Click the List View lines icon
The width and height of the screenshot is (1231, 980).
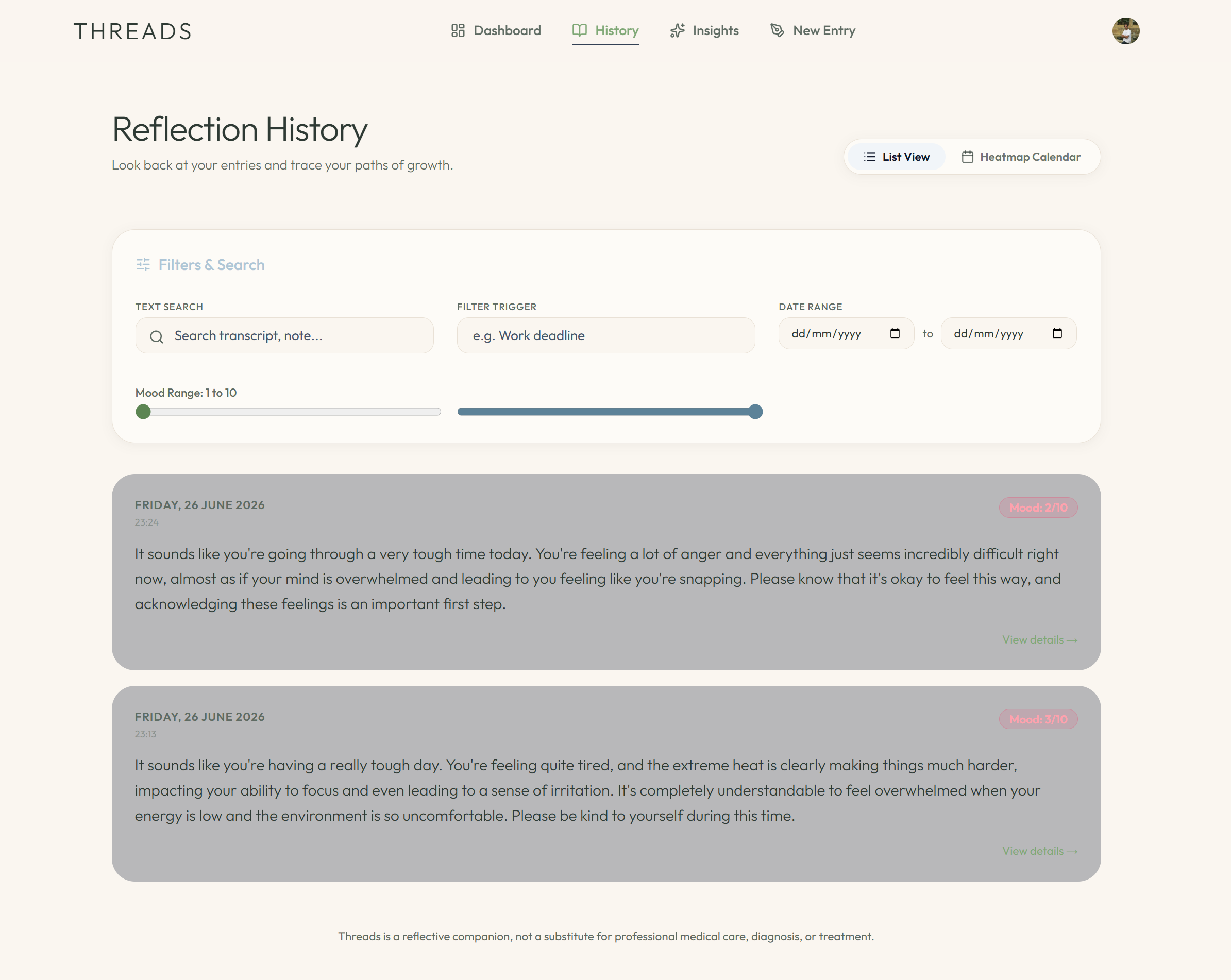[x=870, y=157]
